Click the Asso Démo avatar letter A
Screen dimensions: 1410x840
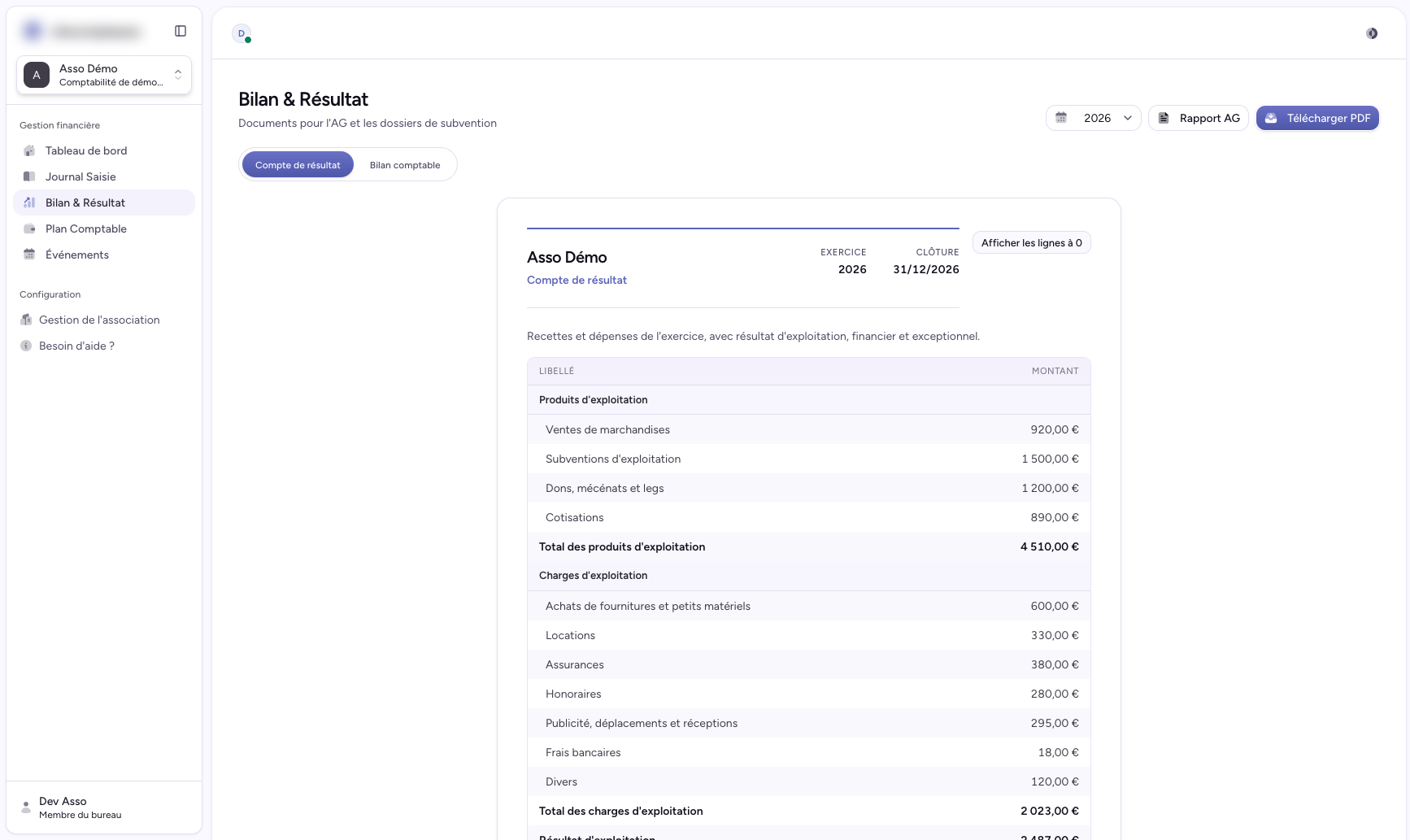[37, 75]
